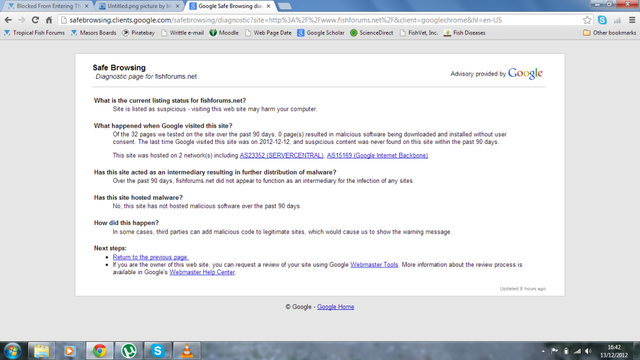Open AS15169 Google Internet Backbone link
The image size is (640, 360).
point(377,156)
